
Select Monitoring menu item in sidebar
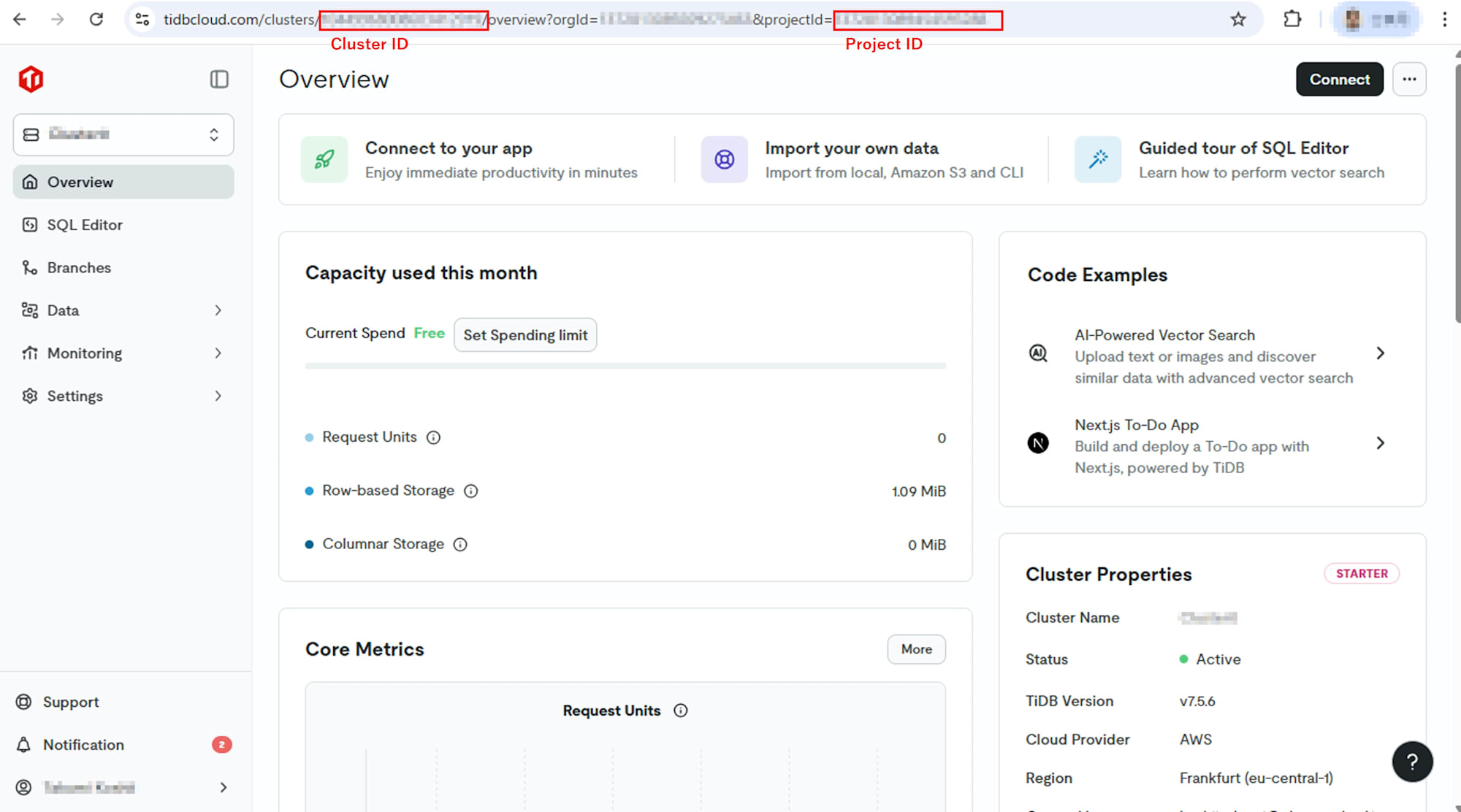(x=123, y=353)
